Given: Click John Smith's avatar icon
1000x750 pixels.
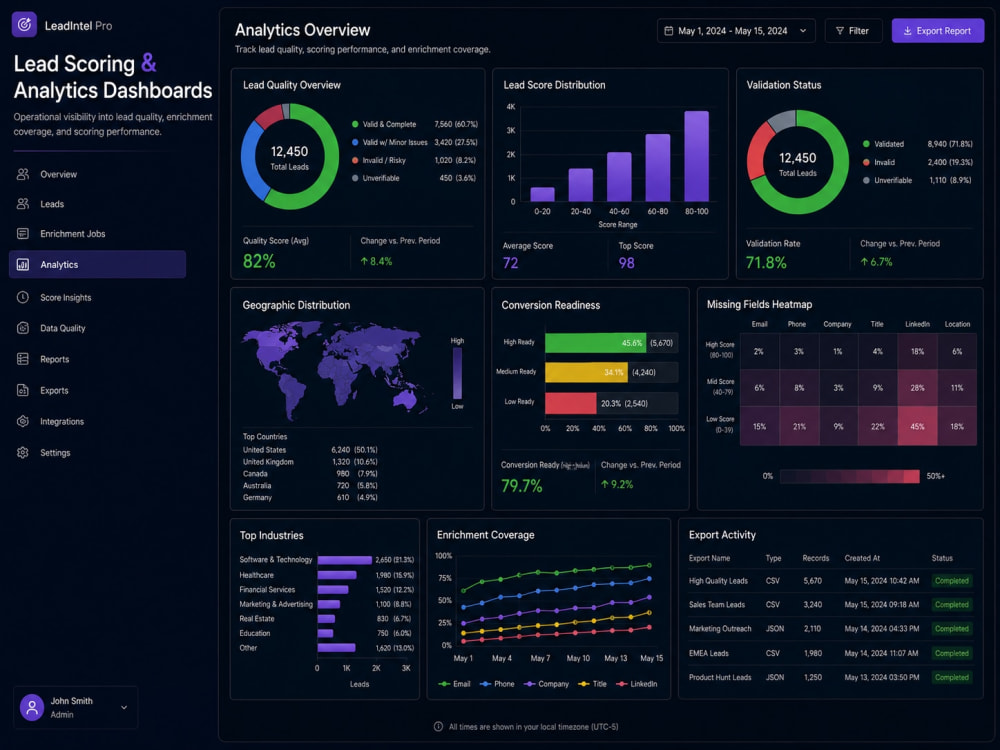Looking at the screenshot, I should 32,707.
